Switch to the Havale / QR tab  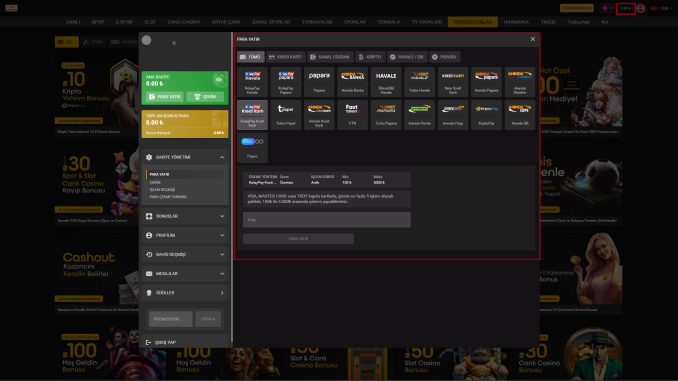pyautogui.click(x=407, y=57)
